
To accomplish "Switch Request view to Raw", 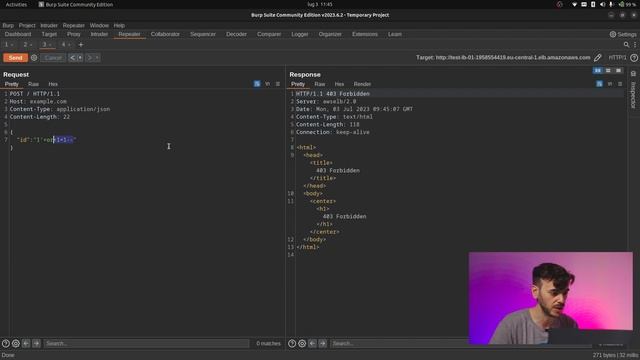I will (33, 84).
